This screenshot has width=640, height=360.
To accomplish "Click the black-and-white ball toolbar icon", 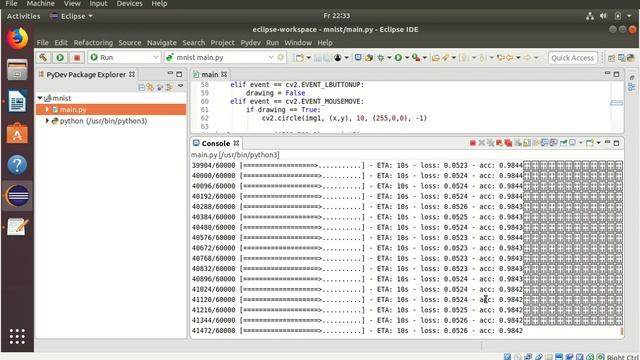I will click(x=338, y=58).
